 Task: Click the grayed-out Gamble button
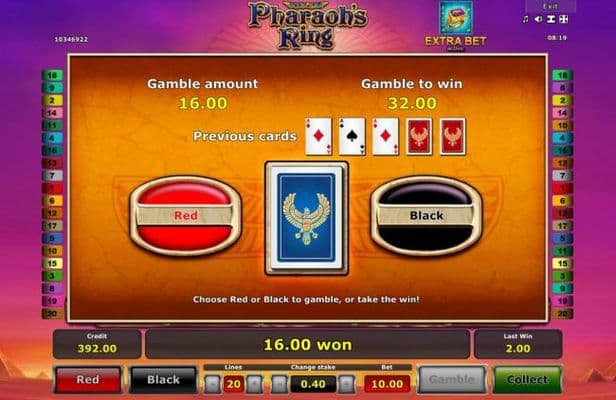click(x=451, y=380)
